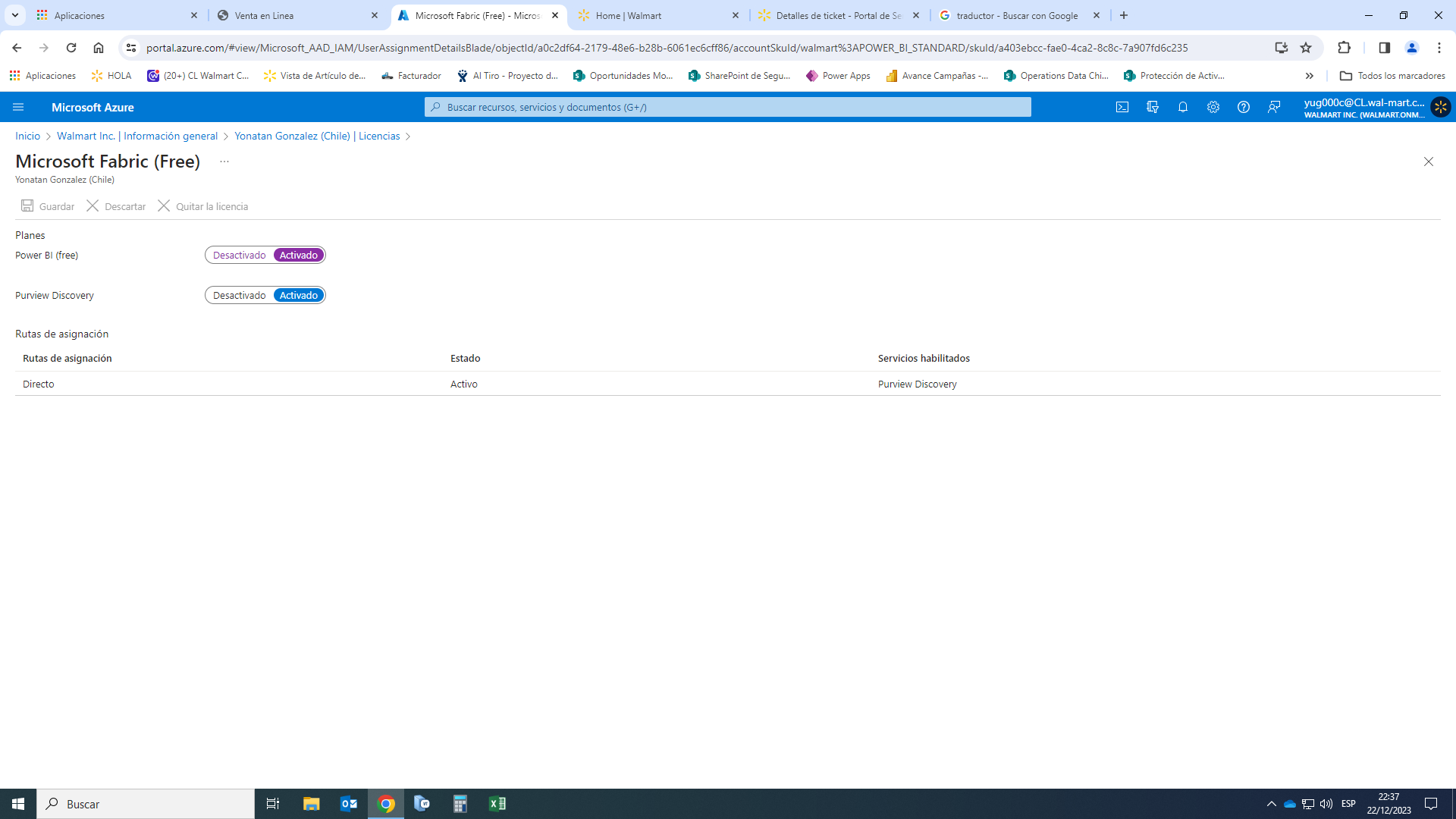
Task: Click the Quitar la licencia icon button
Action: (x=164, y=206)
